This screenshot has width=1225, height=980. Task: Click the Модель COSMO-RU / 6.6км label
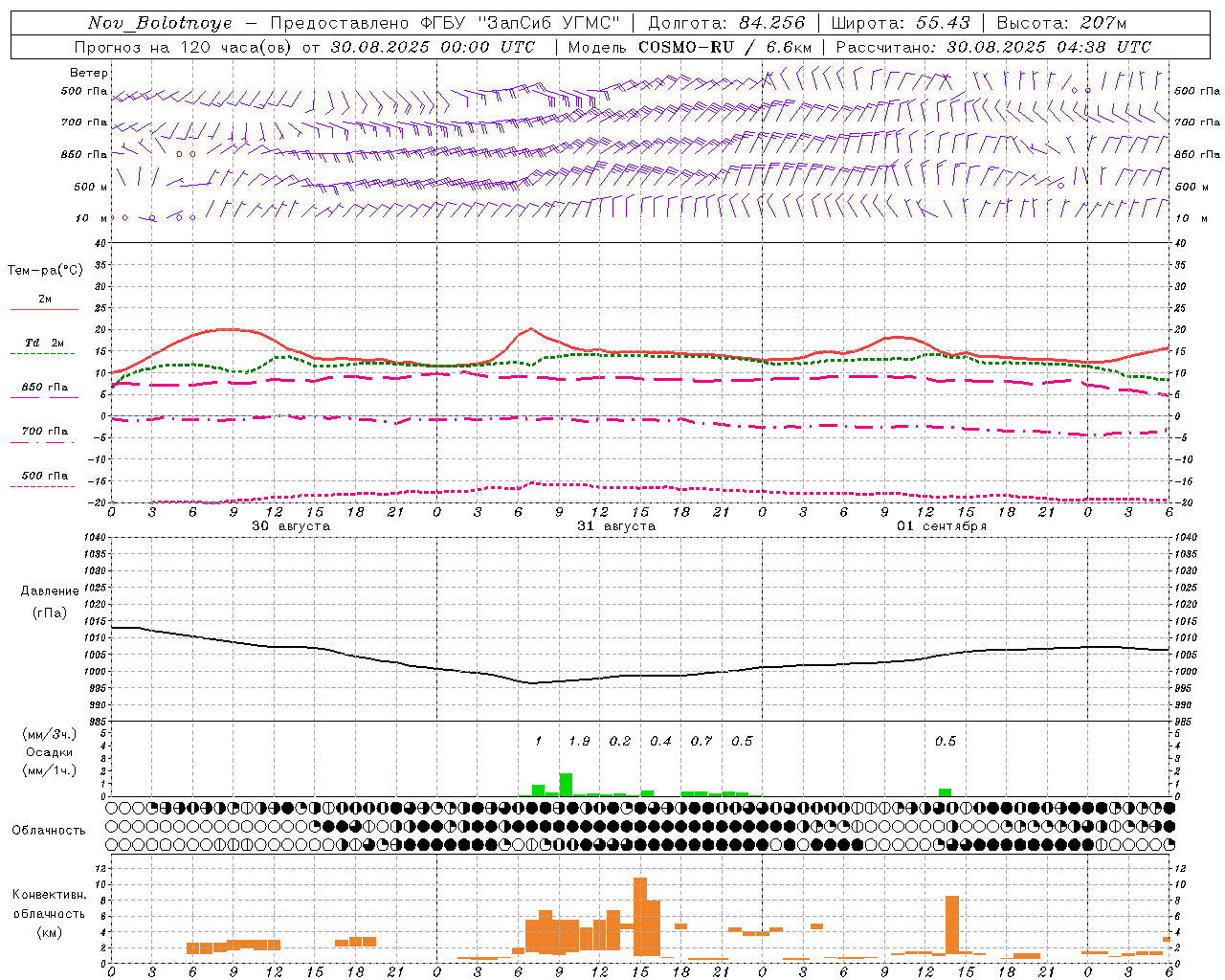690,47
